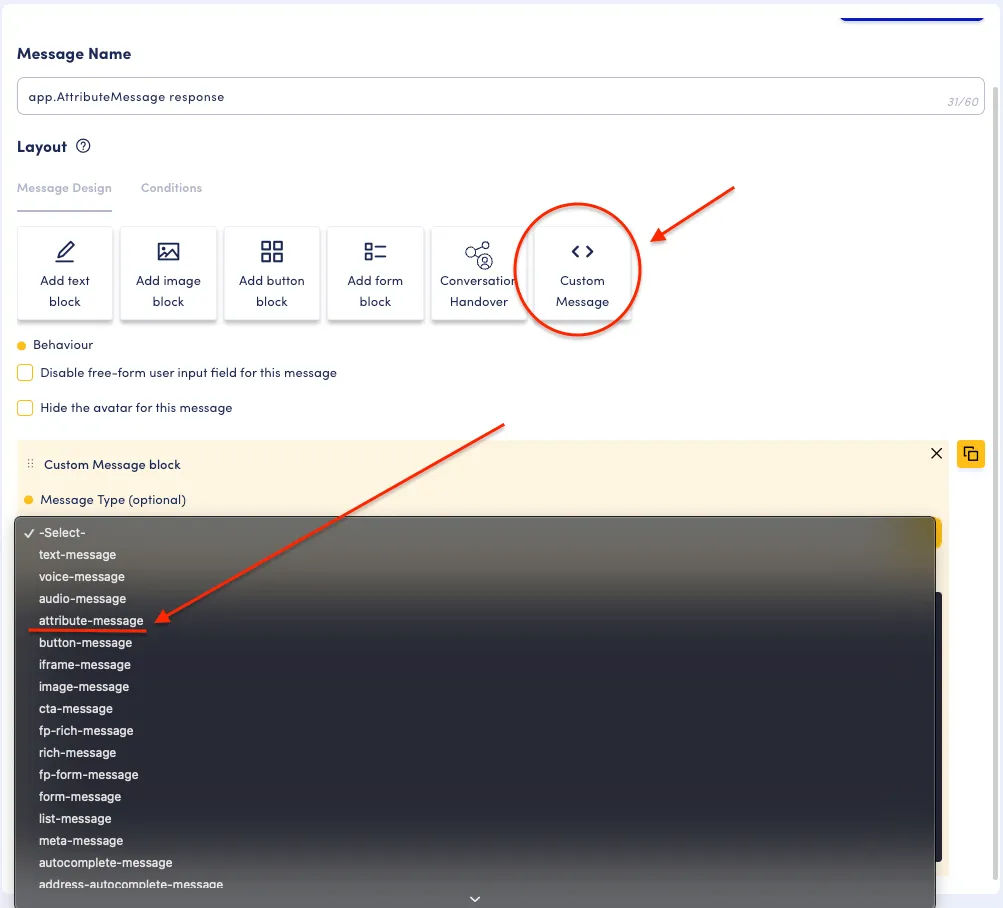Select text-message from the dropdown list

[x=475, y=555]
